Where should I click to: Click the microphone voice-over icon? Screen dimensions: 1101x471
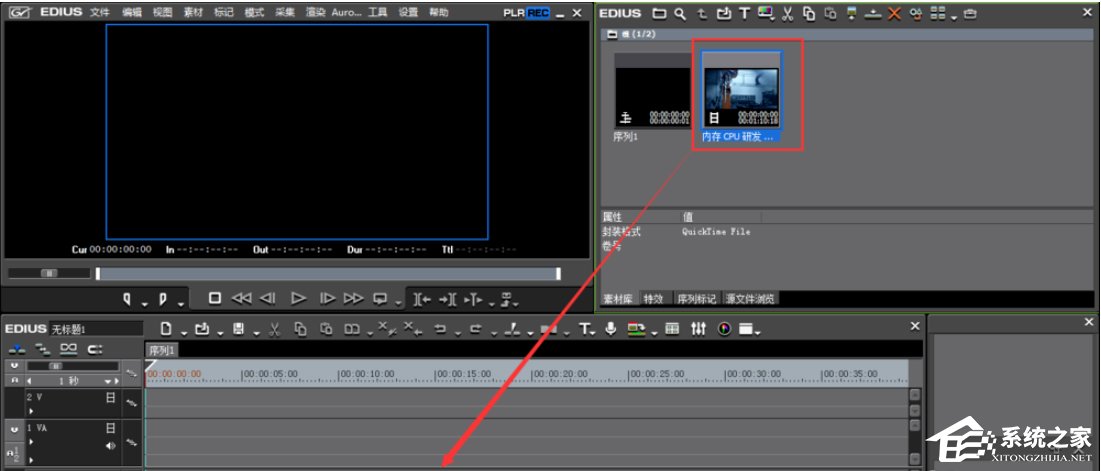coord(611,329)
